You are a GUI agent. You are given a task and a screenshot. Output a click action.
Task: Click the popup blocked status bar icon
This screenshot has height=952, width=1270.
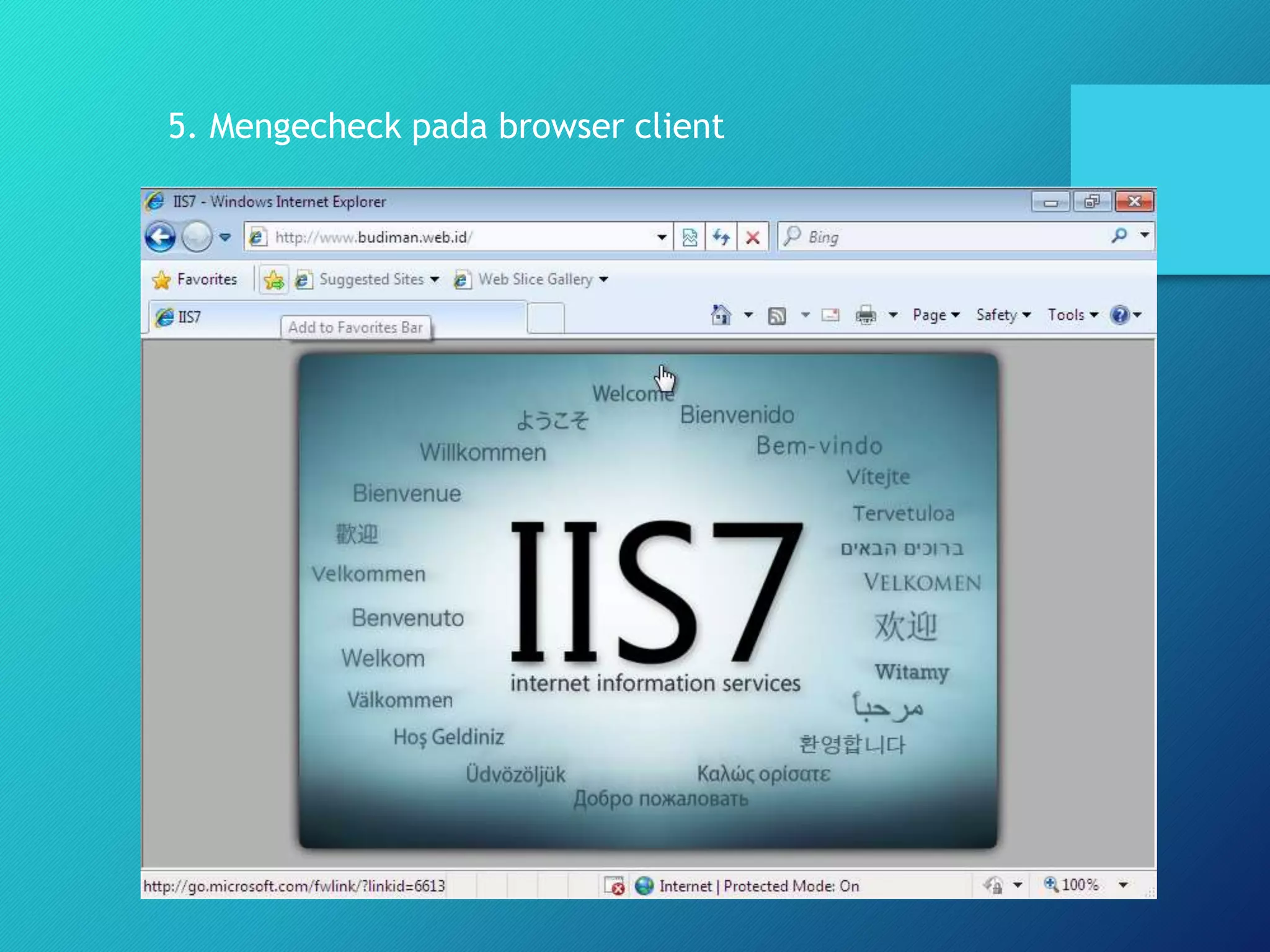point(614,886)
